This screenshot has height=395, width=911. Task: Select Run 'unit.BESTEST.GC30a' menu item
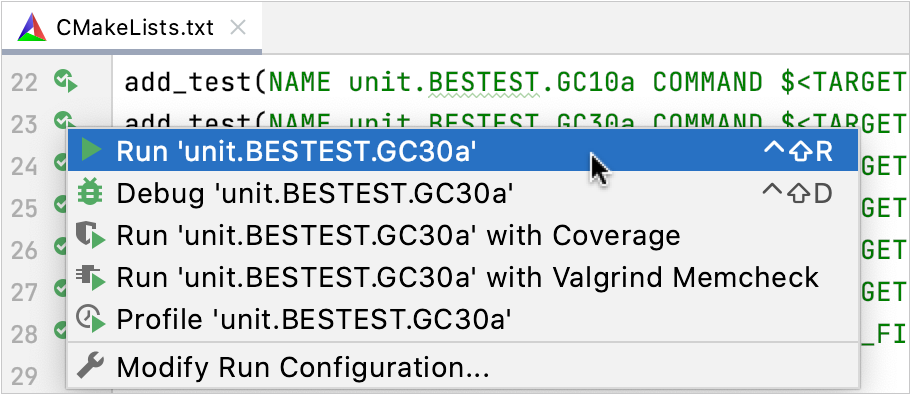[x=463, y=150]
